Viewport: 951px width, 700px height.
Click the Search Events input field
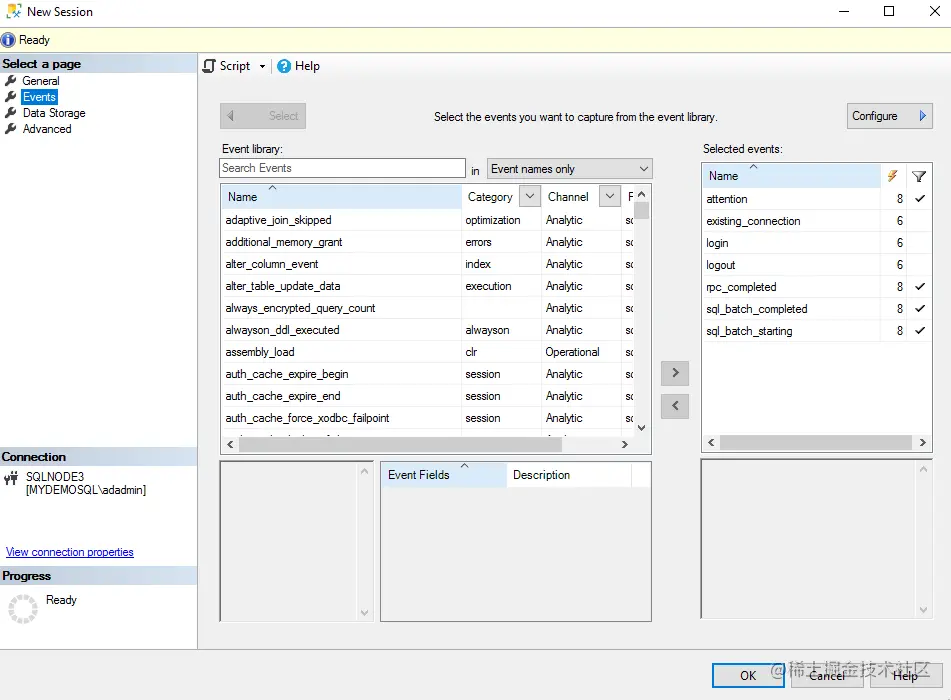[342, 168]
